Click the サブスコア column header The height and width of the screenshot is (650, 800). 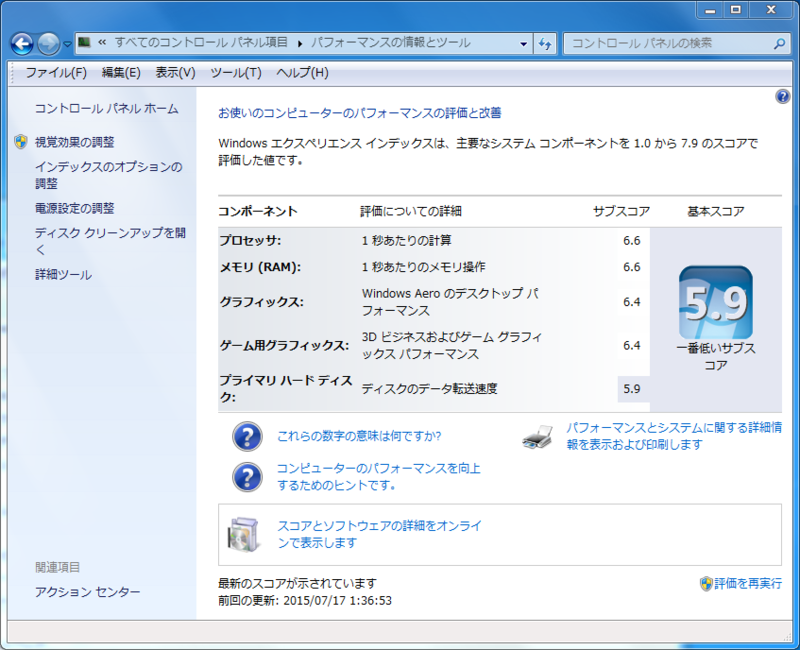pyautogui.click(x=621, y=211)
